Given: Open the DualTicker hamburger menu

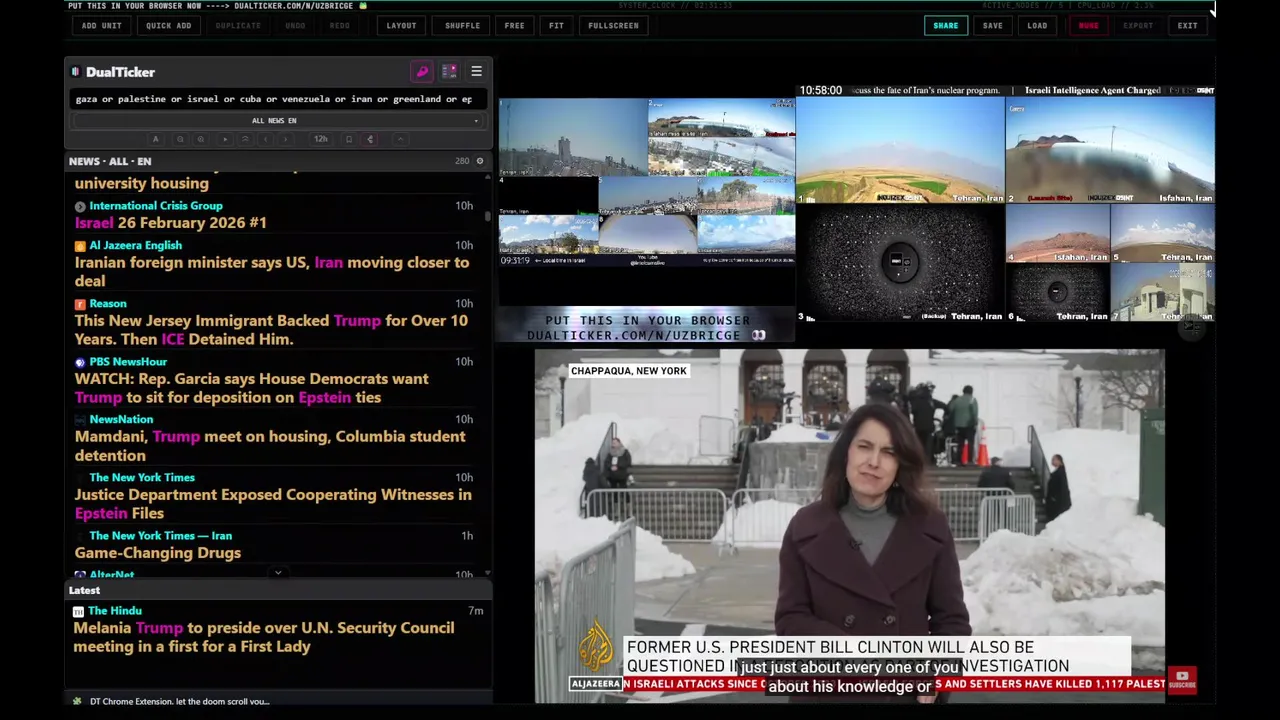Looking at the screenshot, I should (x=476, y=72).
